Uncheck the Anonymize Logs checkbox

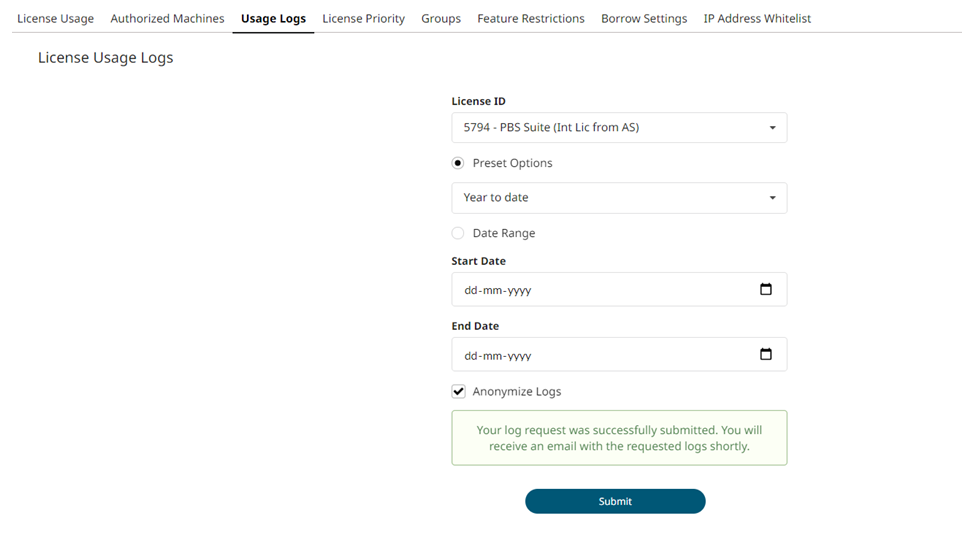[459, 392]
